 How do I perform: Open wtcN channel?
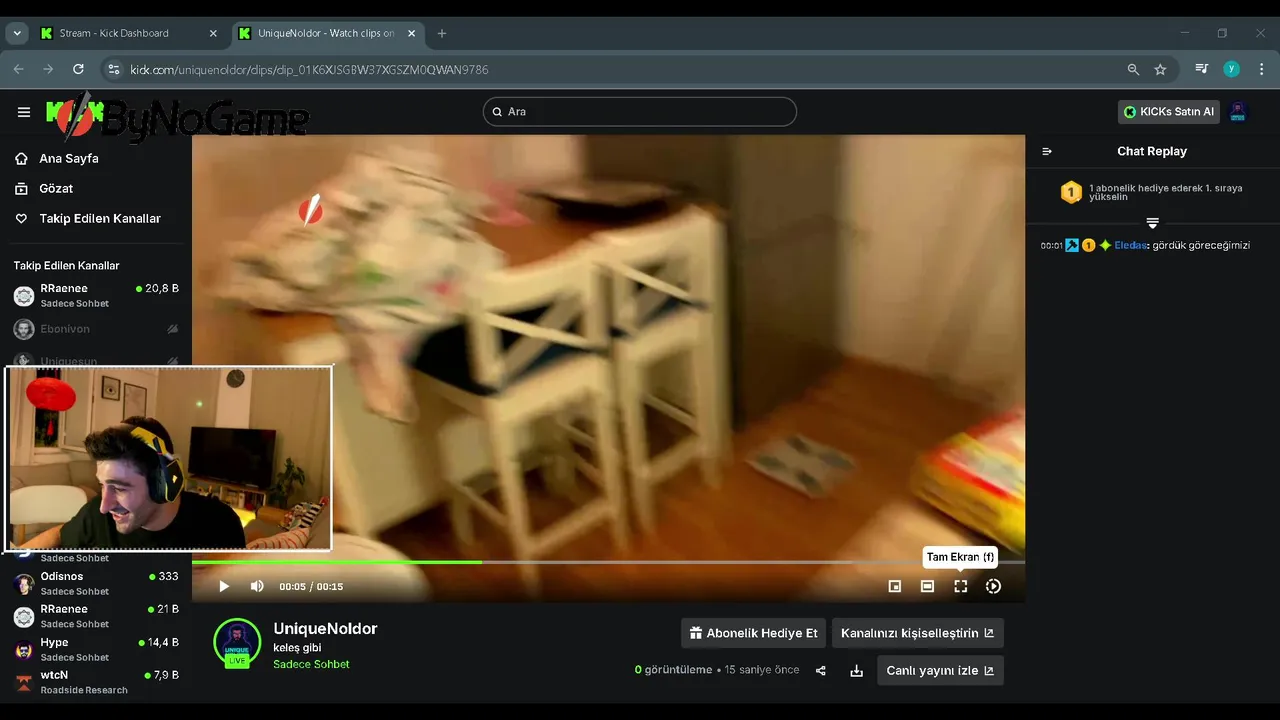[x=96, y=682]
